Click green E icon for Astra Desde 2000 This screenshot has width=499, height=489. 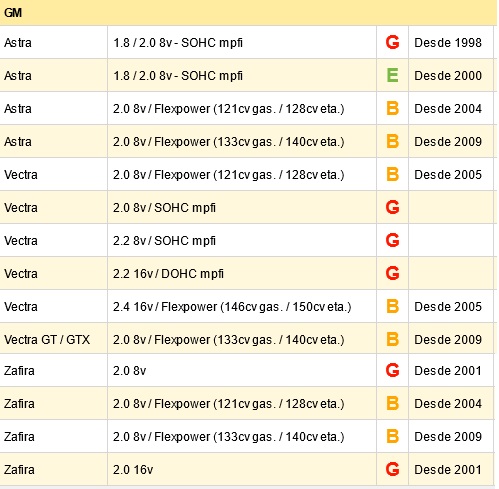pyautogui.click(x=392, y=75)
